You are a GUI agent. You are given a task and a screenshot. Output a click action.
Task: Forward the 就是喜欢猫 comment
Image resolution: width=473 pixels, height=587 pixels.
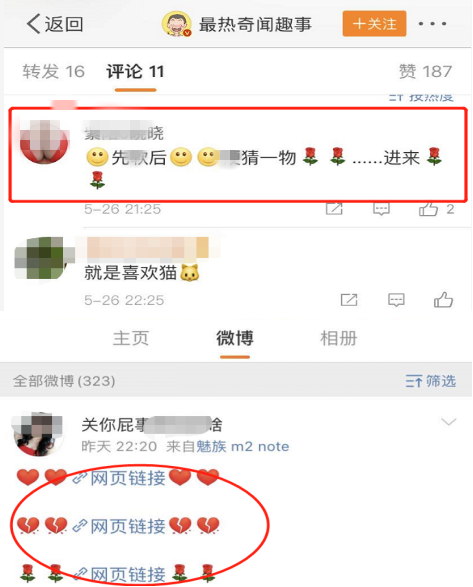click(x=349, y=300)
